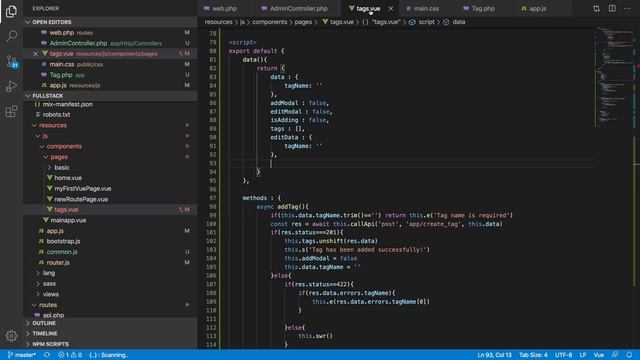Change Tab Size: 4 indentation
Image resolution: width=640 pixels, height=360 pixels.
tap(533, 355)
